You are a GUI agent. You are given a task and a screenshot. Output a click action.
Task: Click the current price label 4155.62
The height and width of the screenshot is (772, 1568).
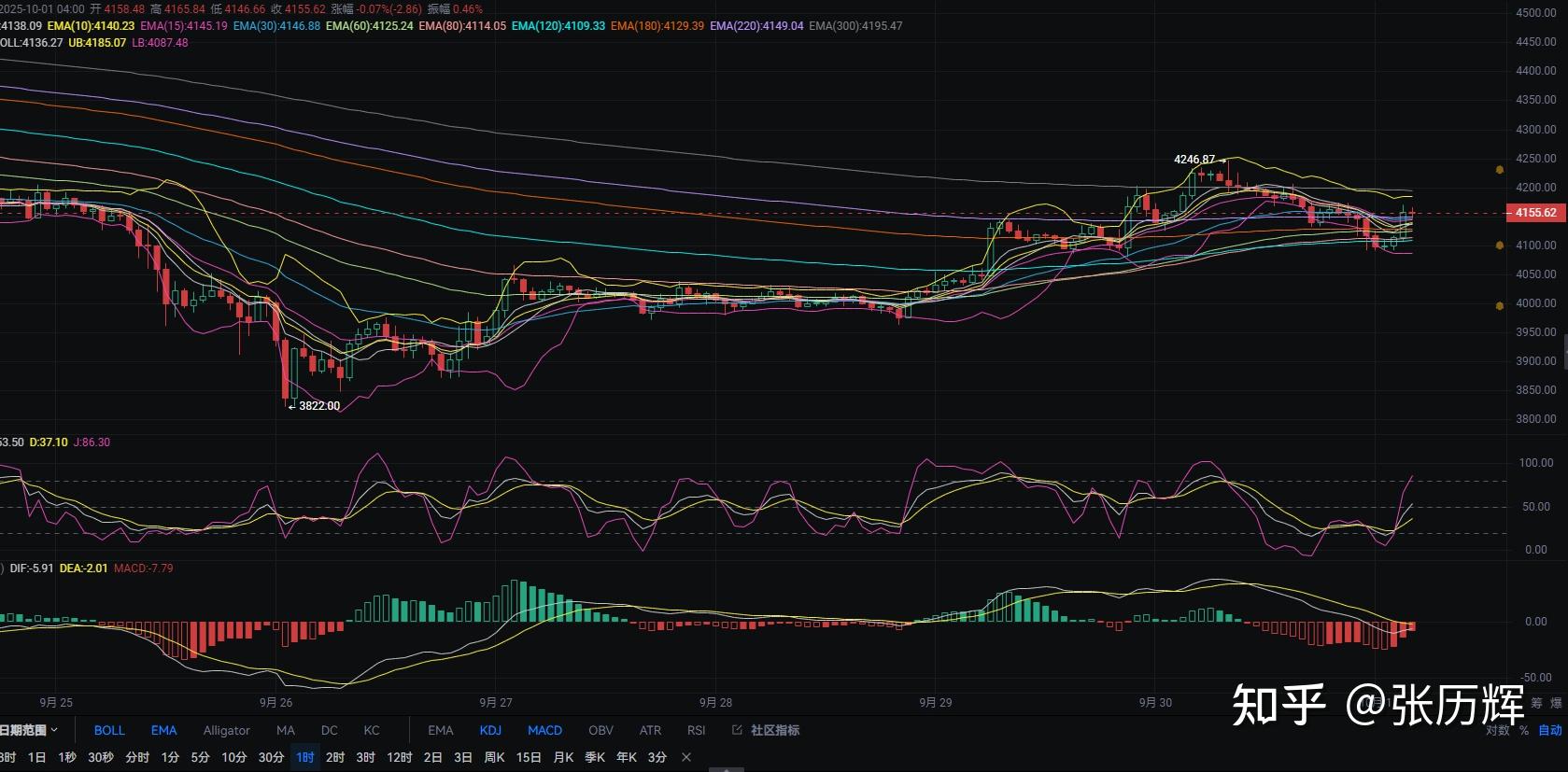click(x=1535, y=213)
